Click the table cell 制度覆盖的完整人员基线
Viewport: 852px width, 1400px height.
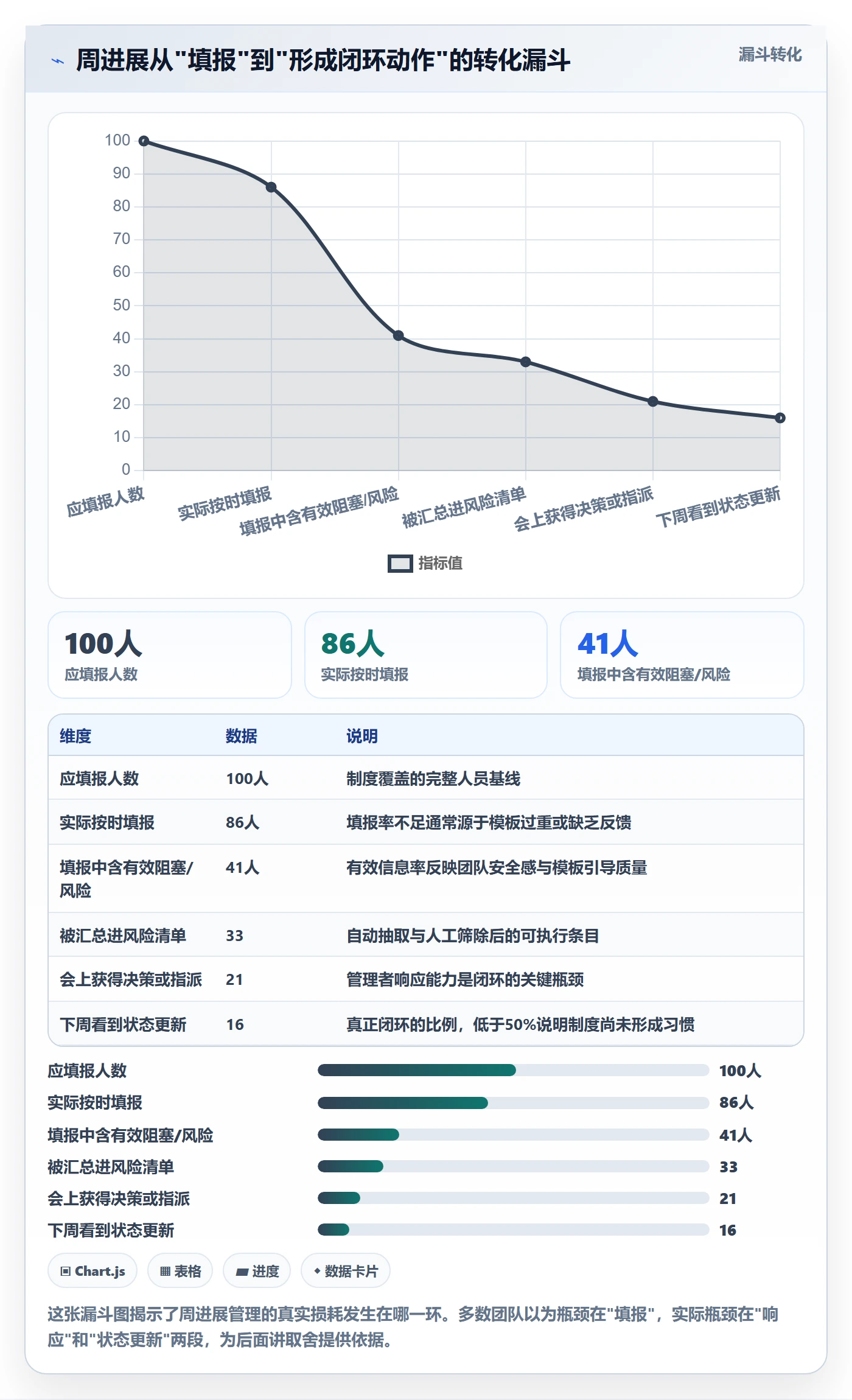433,779
